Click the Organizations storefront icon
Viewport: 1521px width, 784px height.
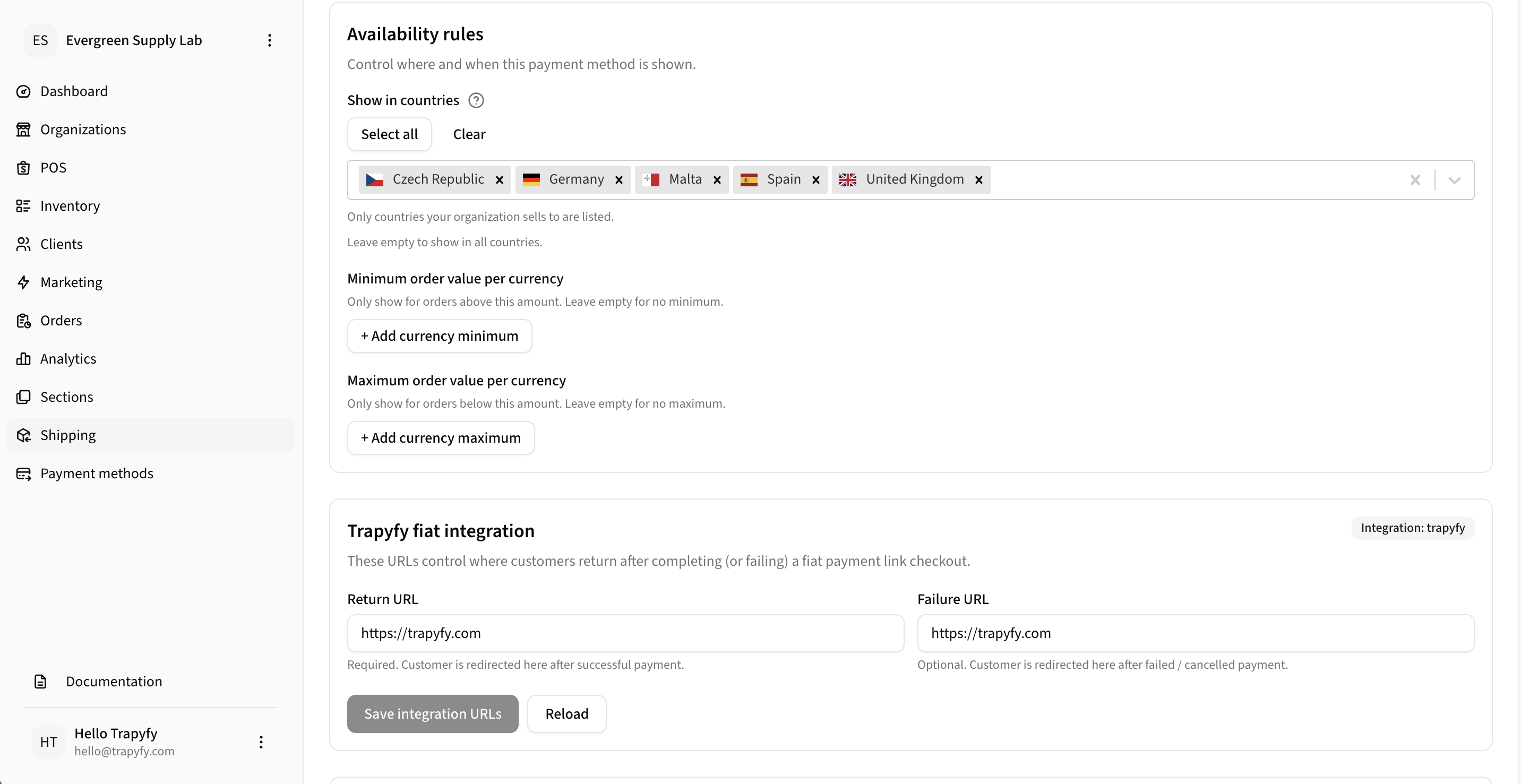(23, 130)
